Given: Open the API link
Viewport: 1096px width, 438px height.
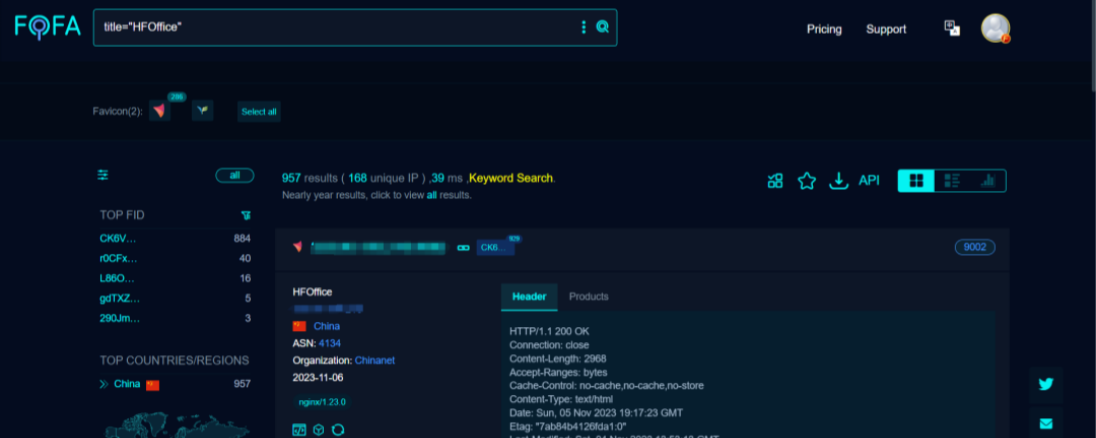Looking at the screenshot, I should 869,181.
